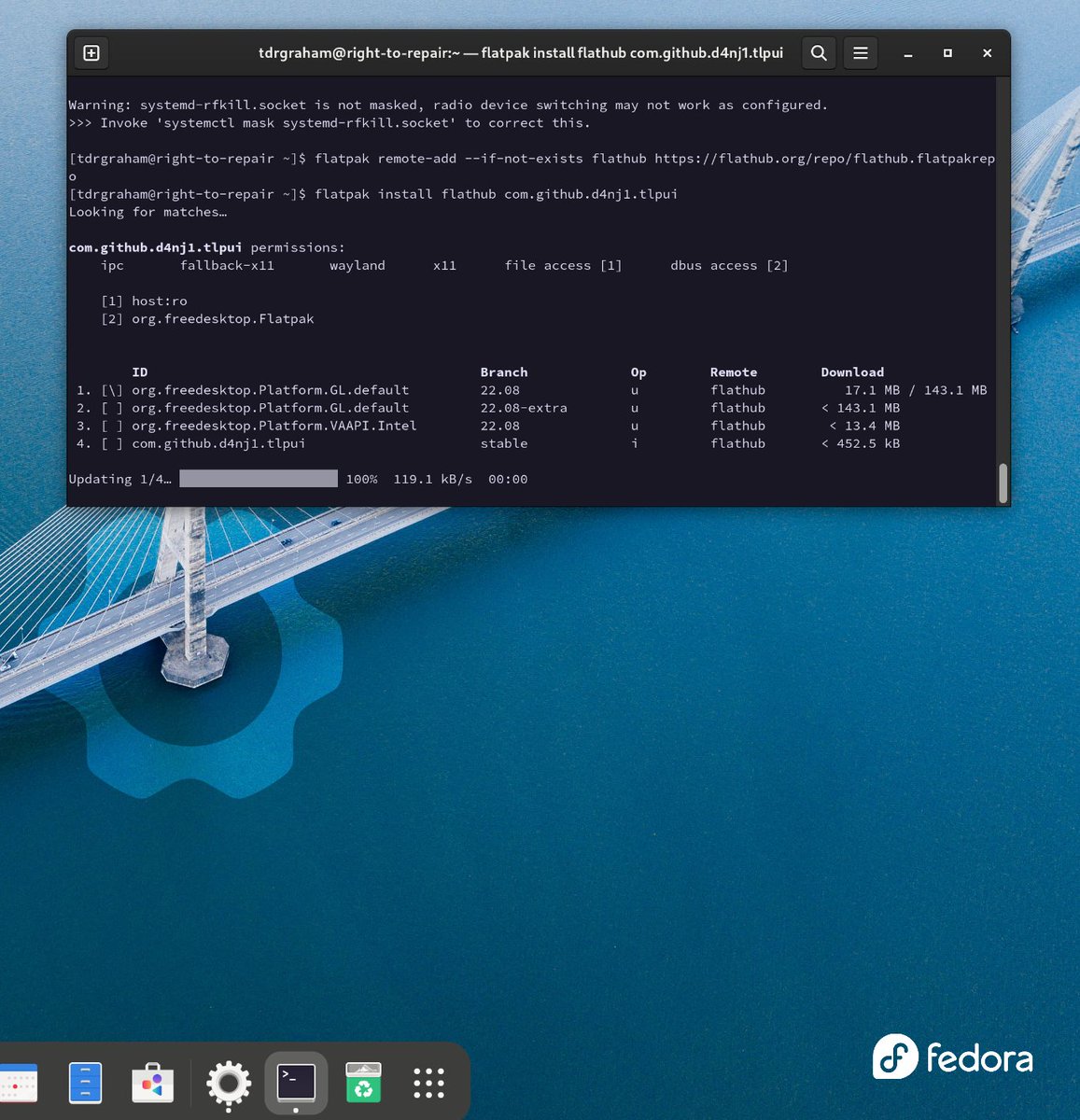The height and width of the screenshot is (1120, 1080).
Task: Open Files from the dock
Action: 85,1084
